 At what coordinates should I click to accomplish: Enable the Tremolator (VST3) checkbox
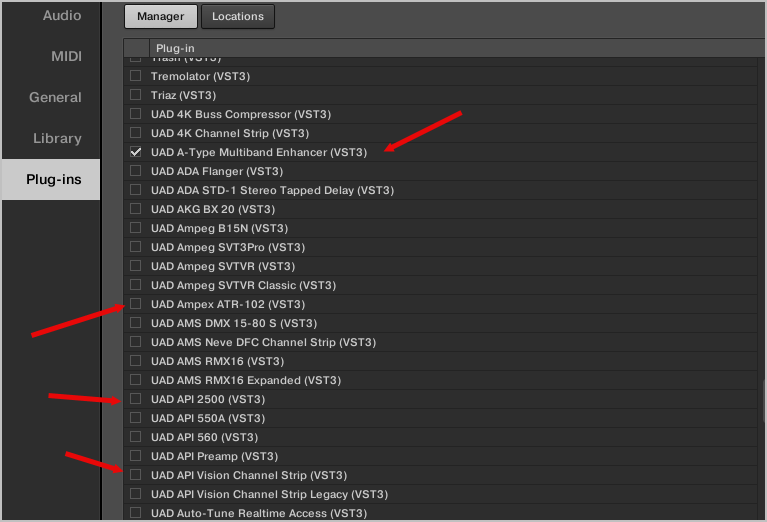click(135, 76)
